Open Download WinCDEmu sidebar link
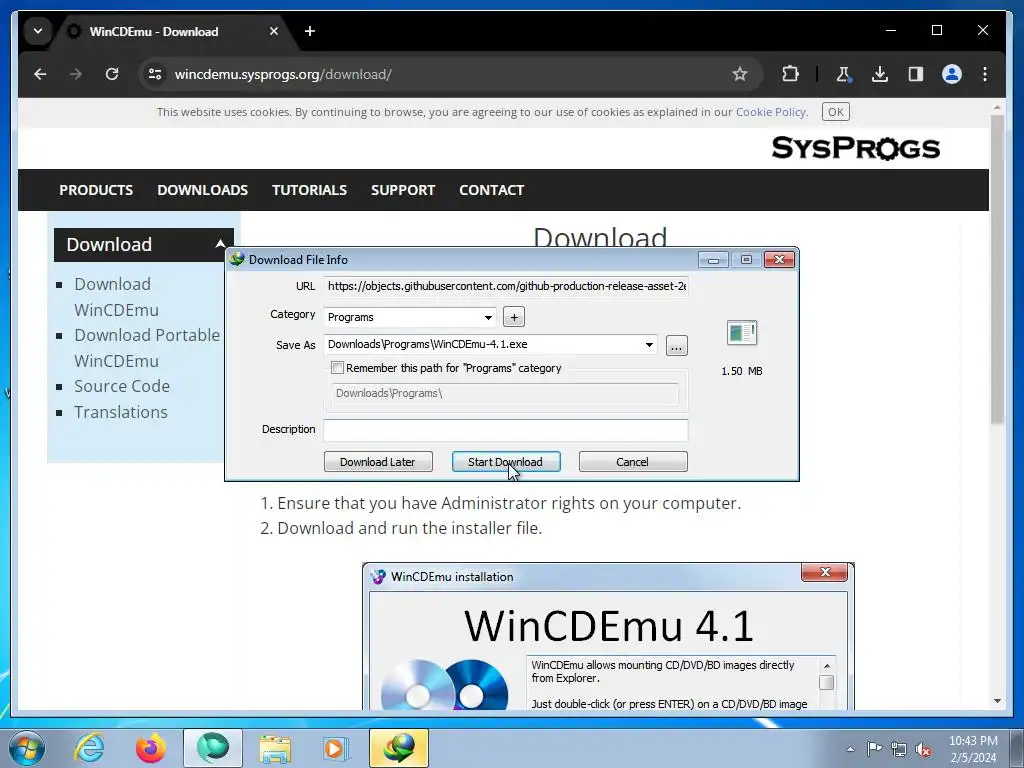The image size is (1024, 768). (x=116, y=297)
